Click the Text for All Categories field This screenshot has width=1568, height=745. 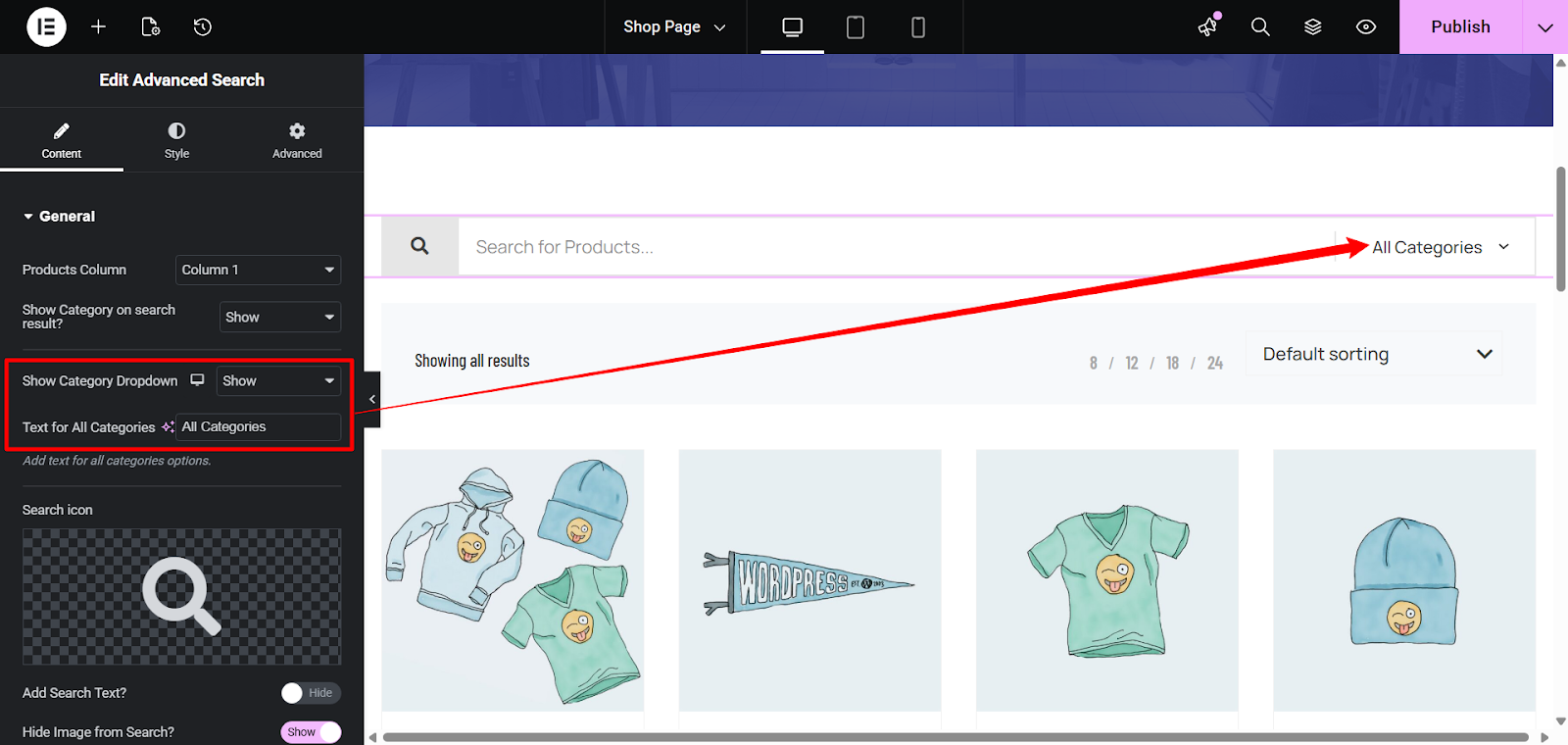click(x=259, y=427)
